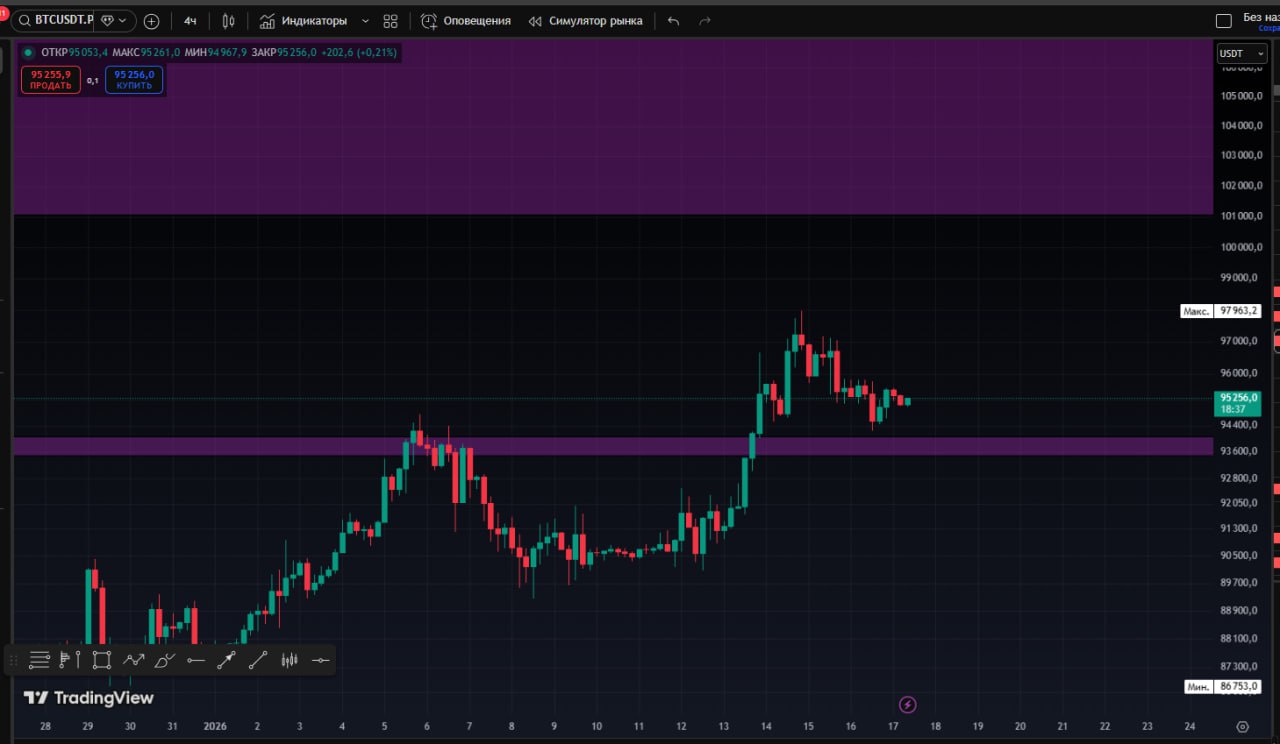The height and width of the screenshot is (744, 1280).
Task: Toggle the green status dot beside ОТКР
Action: pyautogui.click(x=28, y=53)
